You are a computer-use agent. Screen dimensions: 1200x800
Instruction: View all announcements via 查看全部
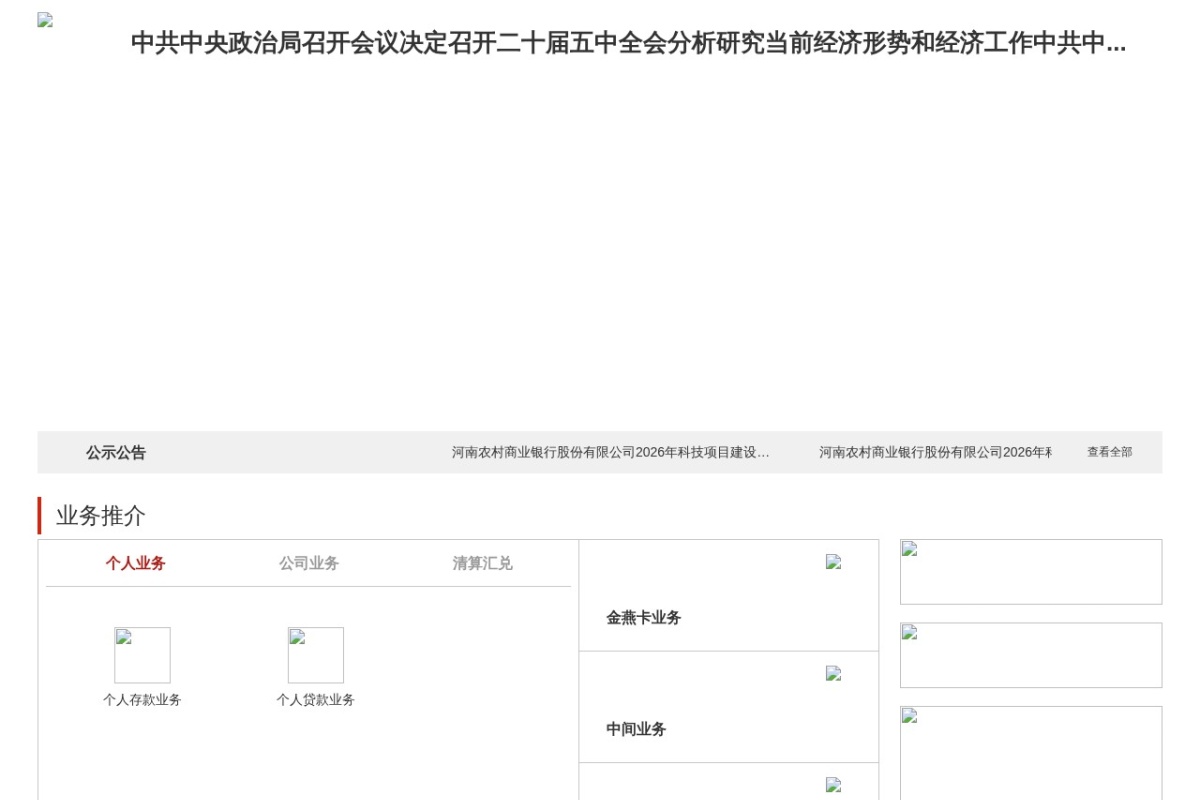point(1110,452)
